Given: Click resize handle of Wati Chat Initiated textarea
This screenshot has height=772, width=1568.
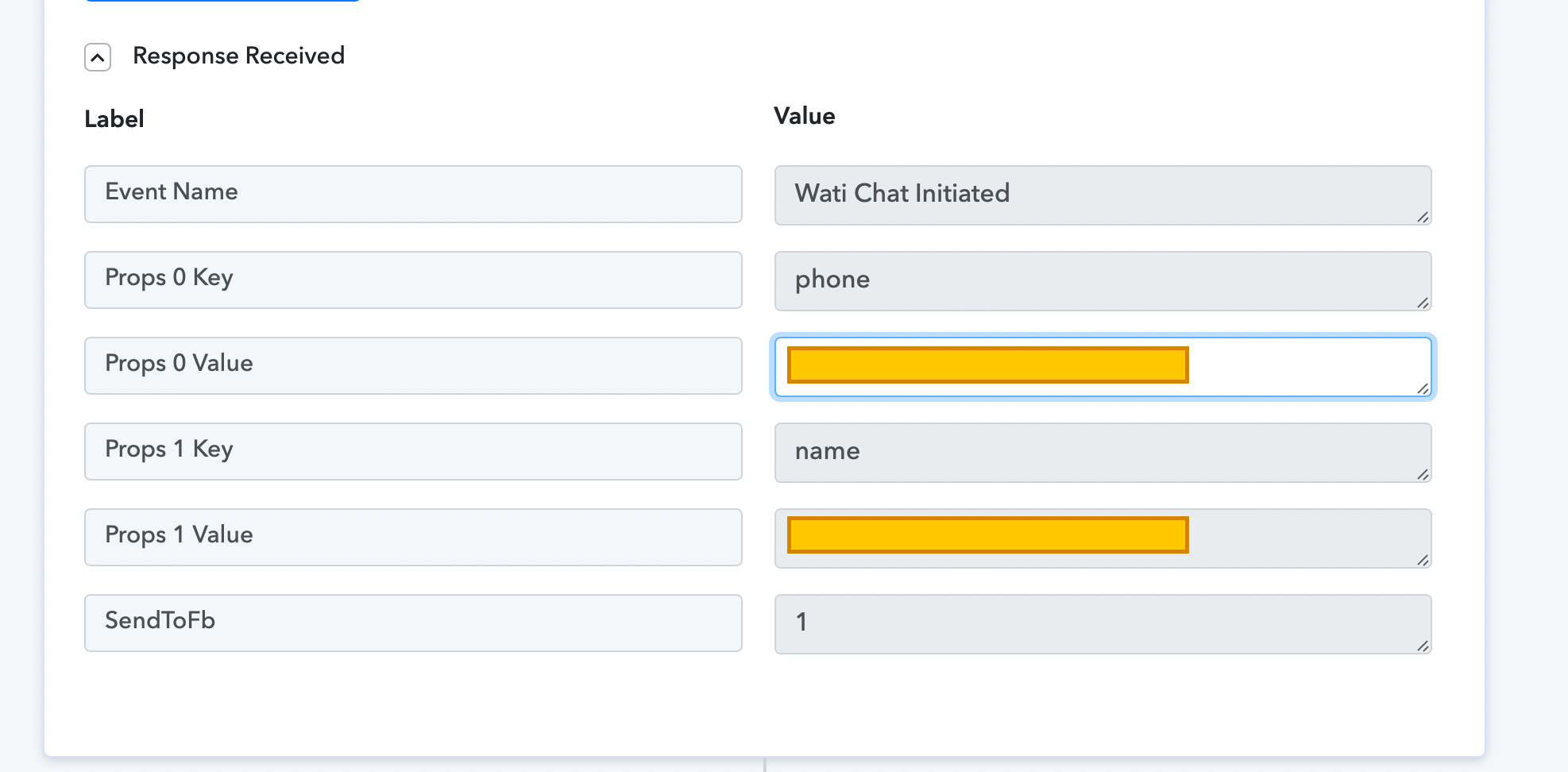Looking at the screenshot, I should 1423,217.
